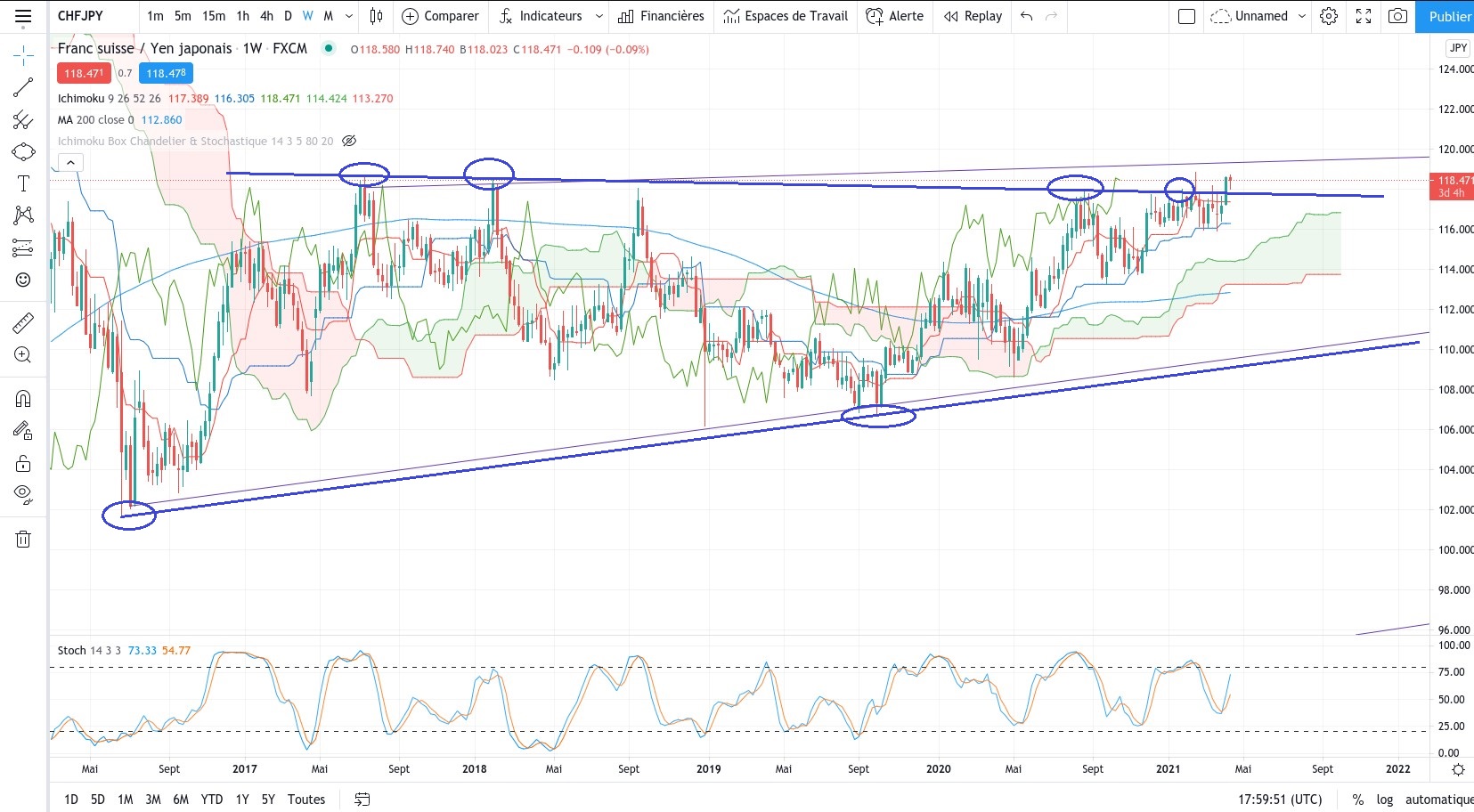The height and width of the screenshot is (812, 1474).
Task: Click the zoom in magnifier tool
Action: coord(23,355)
